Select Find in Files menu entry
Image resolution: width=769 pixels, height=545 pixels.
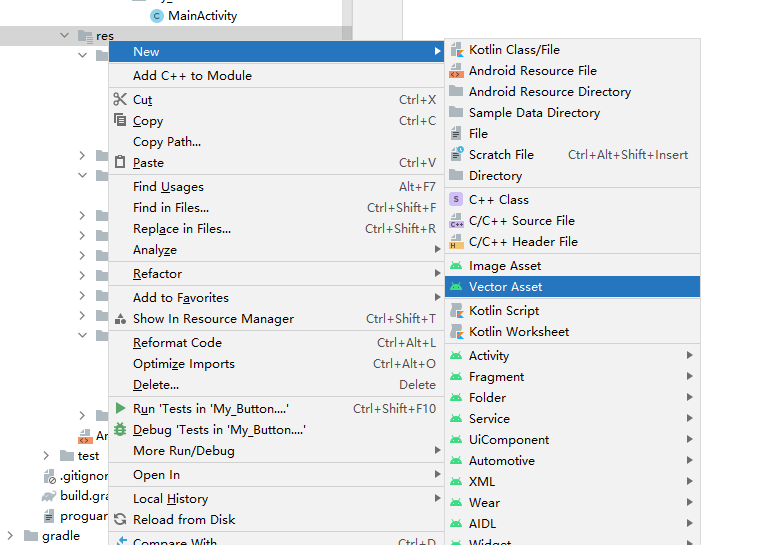[x=171, y=207]
